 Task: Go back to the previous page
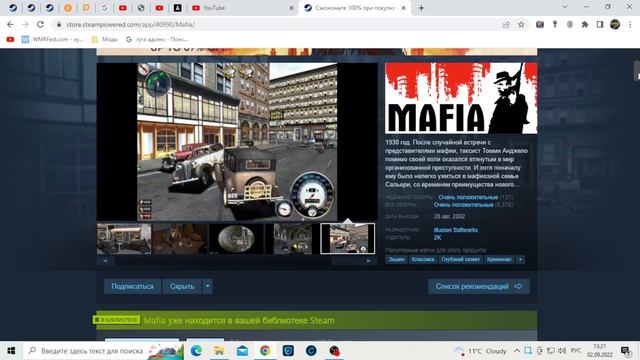(10, 24)
